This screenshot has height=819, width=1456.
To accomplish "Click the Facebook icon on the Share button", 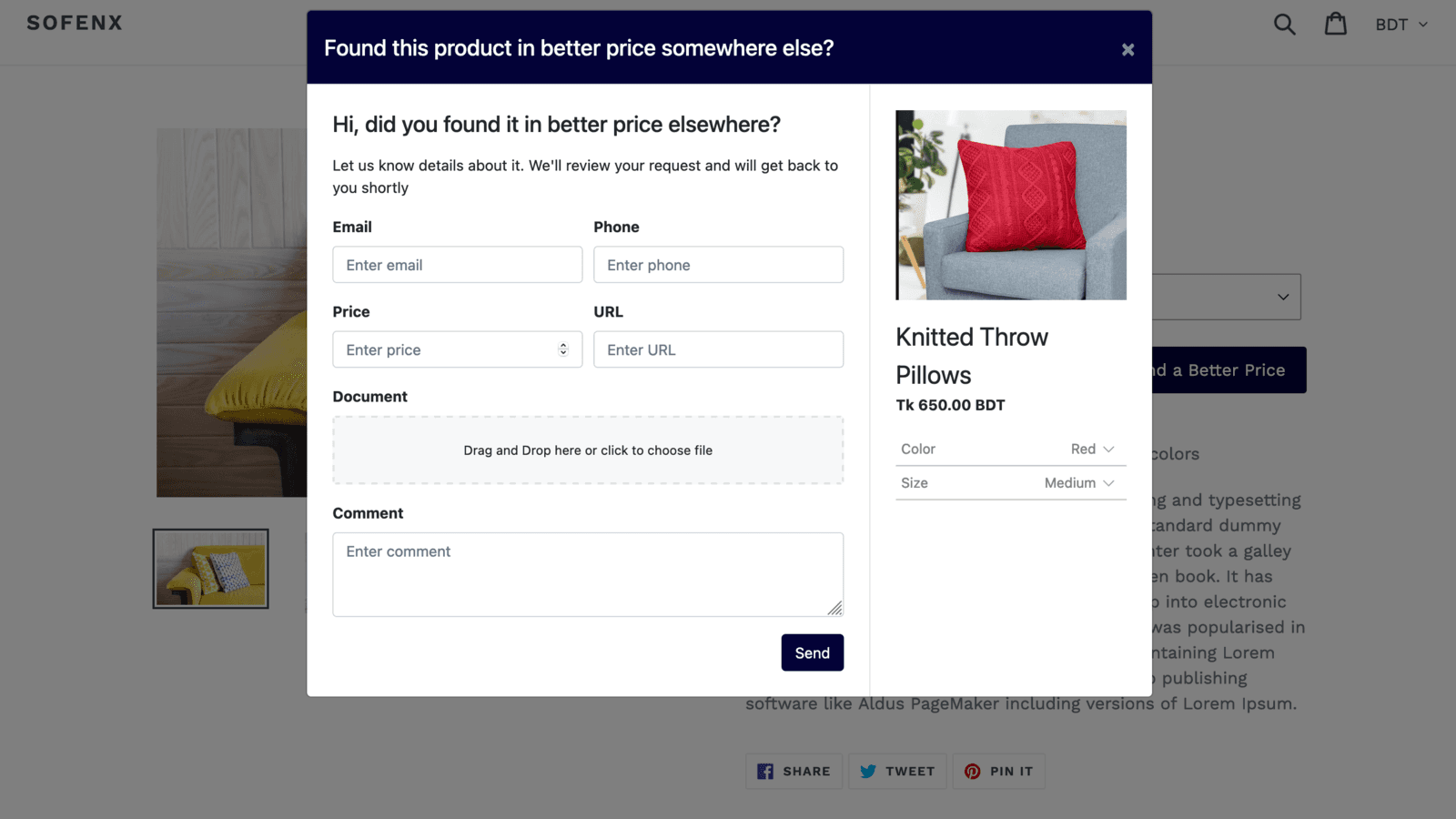I will 765,771.
